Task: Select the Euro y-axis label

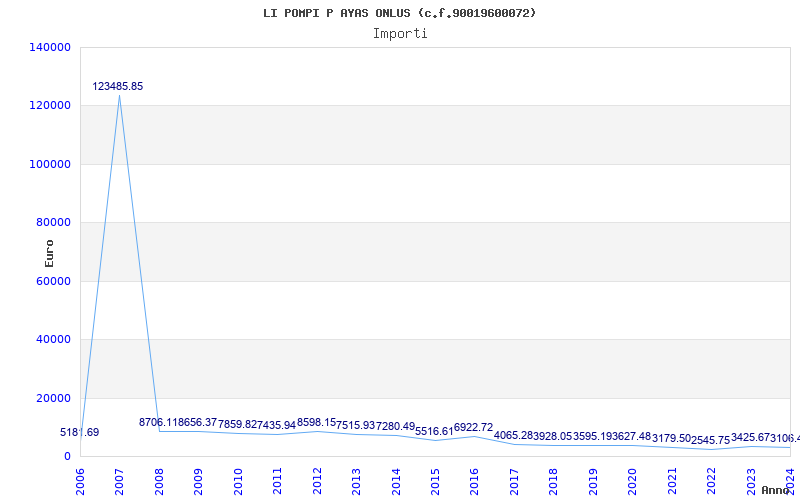Action: click(x=49, y=254)
